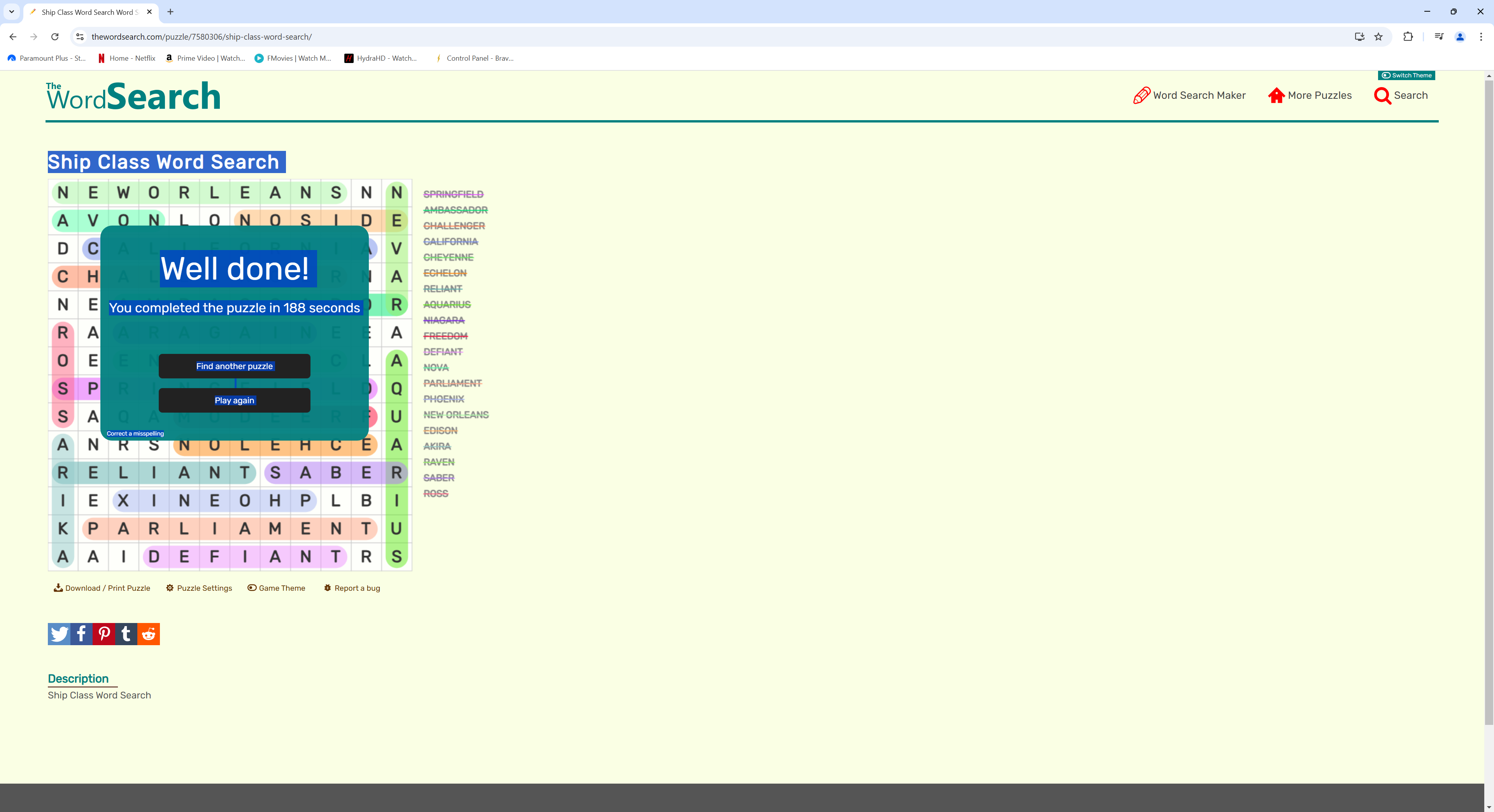Click the PARLIAMENT word in list
The image size is (1494, 812).
pos(452,383)
